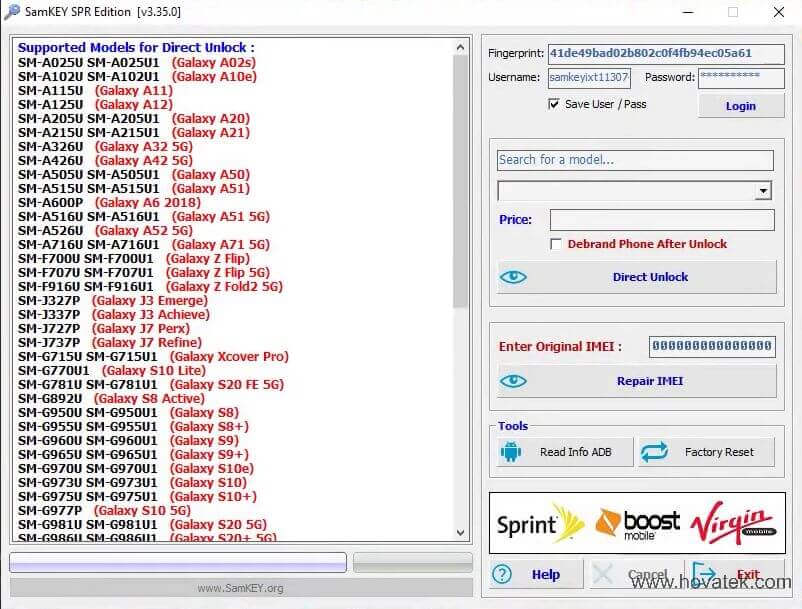The height and width of the screenshot is (609, 802).
Task: Click the Factory Reset button
Action: 707,452
